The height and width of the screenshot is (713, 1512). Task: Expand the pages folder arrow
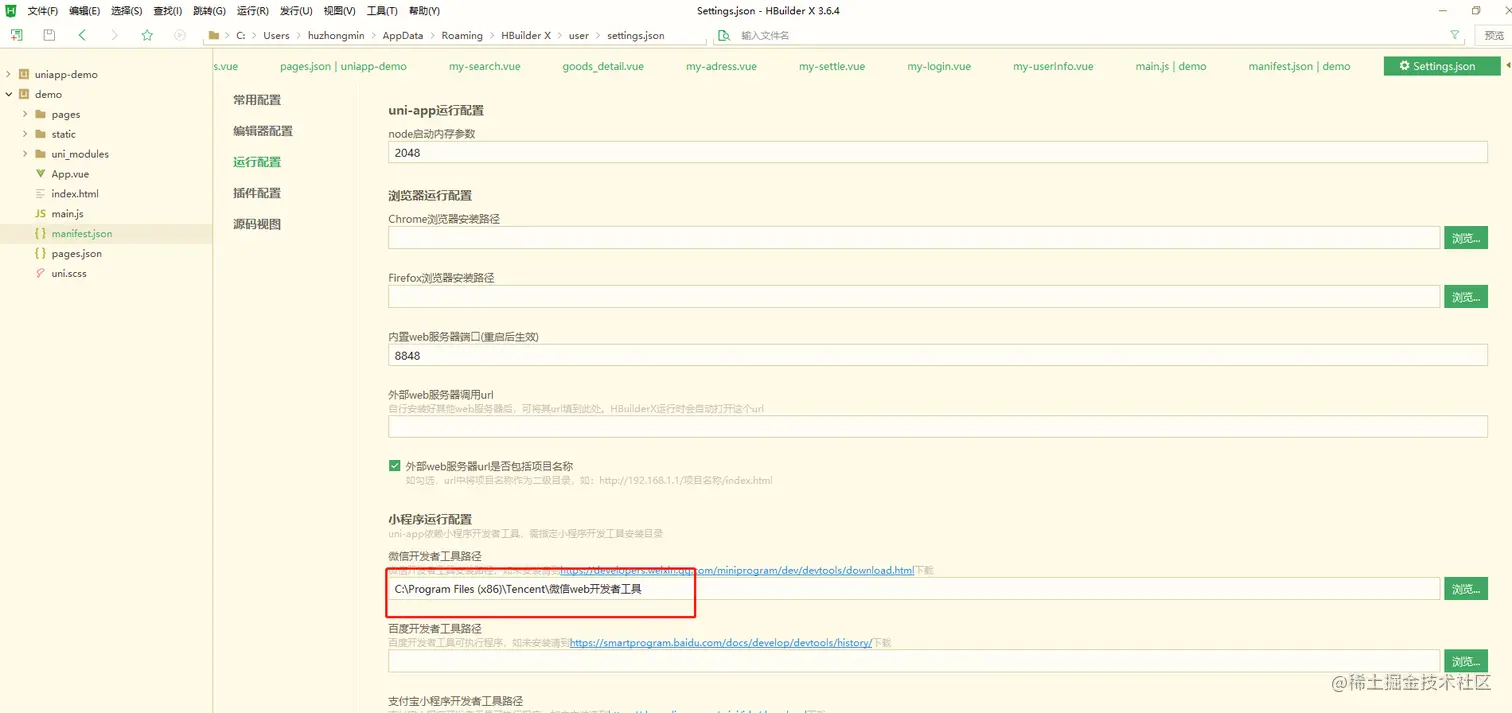(25, 114)
